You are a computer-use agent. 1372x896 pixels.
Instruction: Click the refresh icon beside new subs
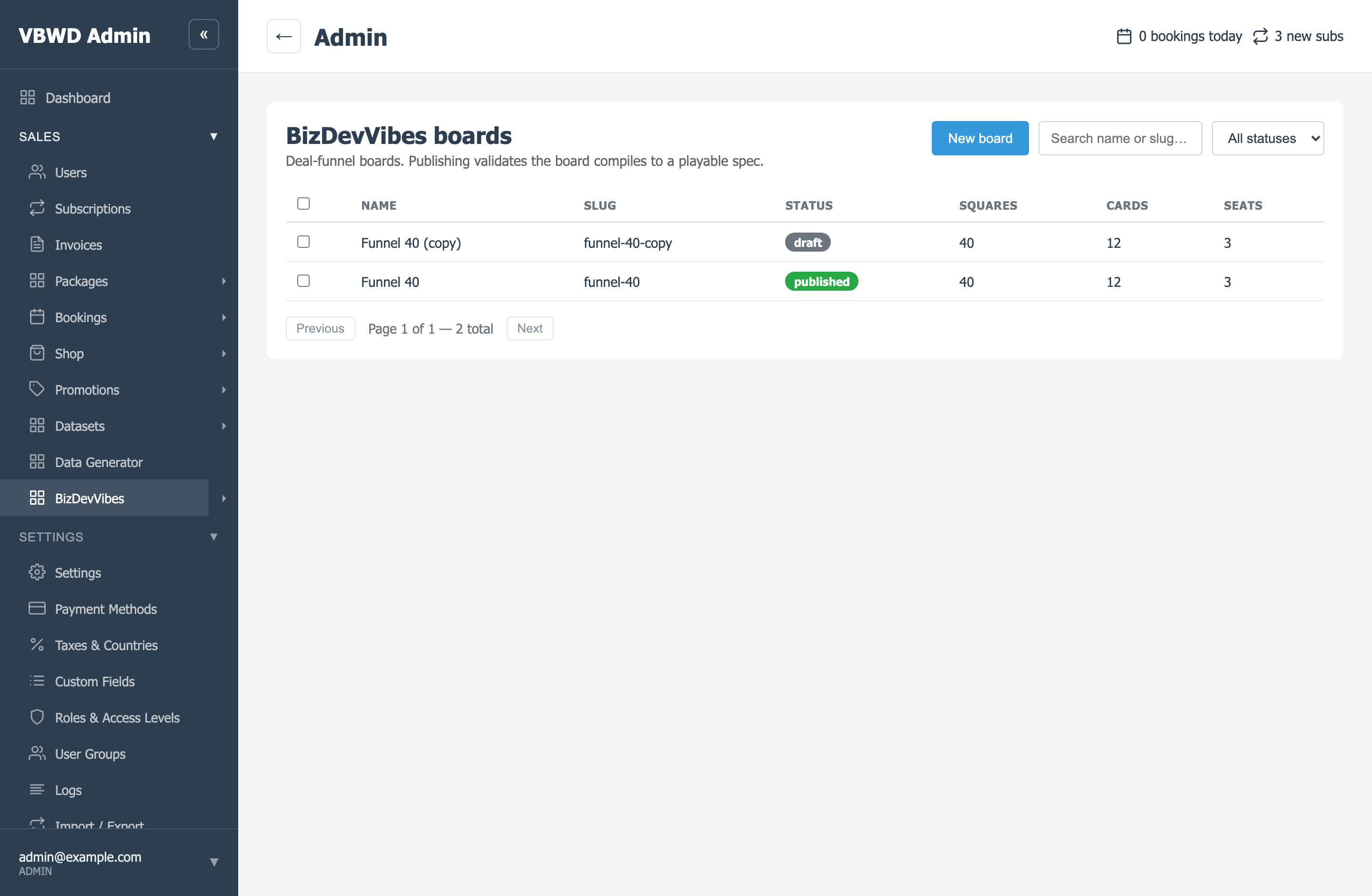coord(1260,36)
